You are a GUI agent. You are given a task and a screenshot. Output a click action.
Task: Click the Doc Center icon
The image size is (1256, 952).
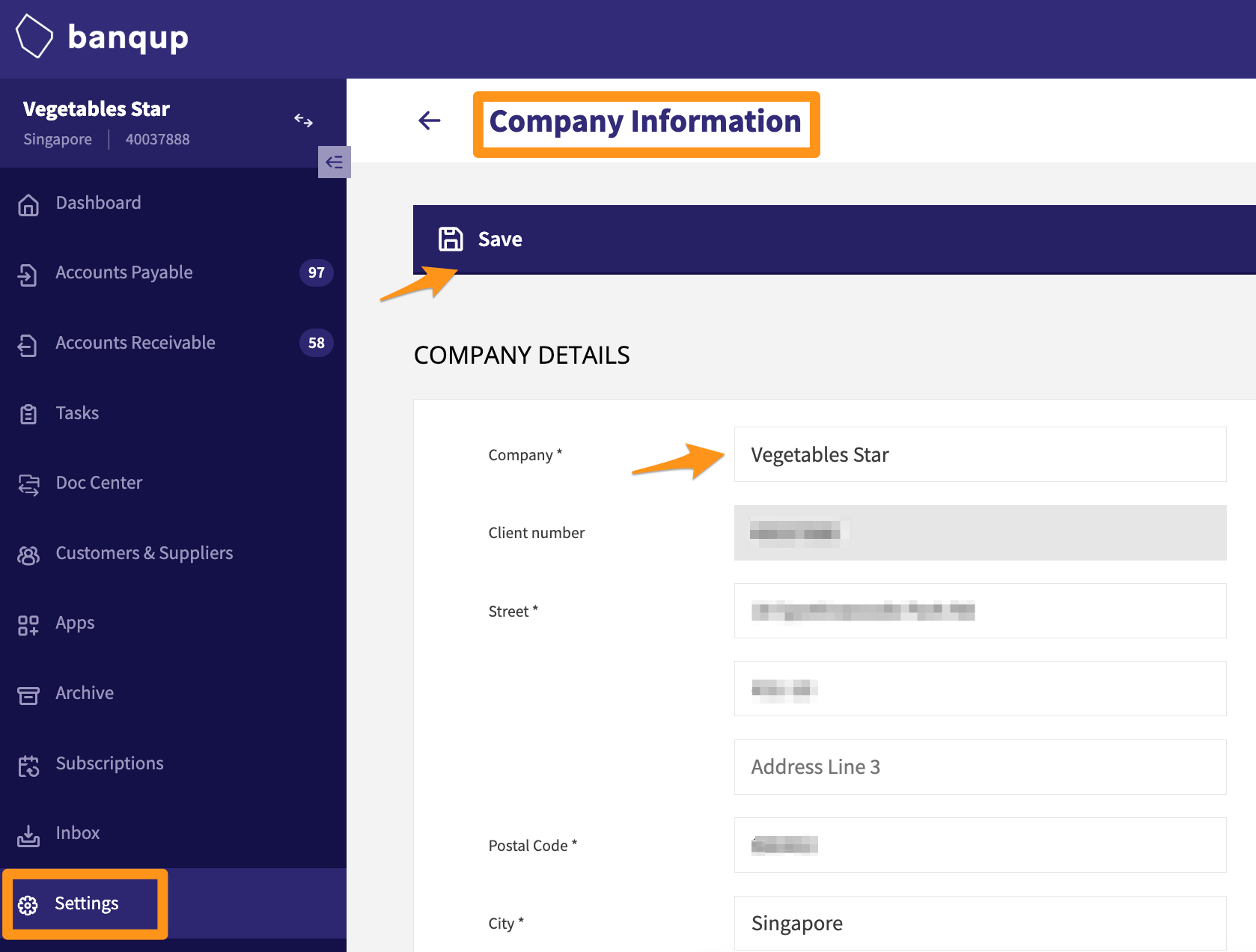pos(28,485)
